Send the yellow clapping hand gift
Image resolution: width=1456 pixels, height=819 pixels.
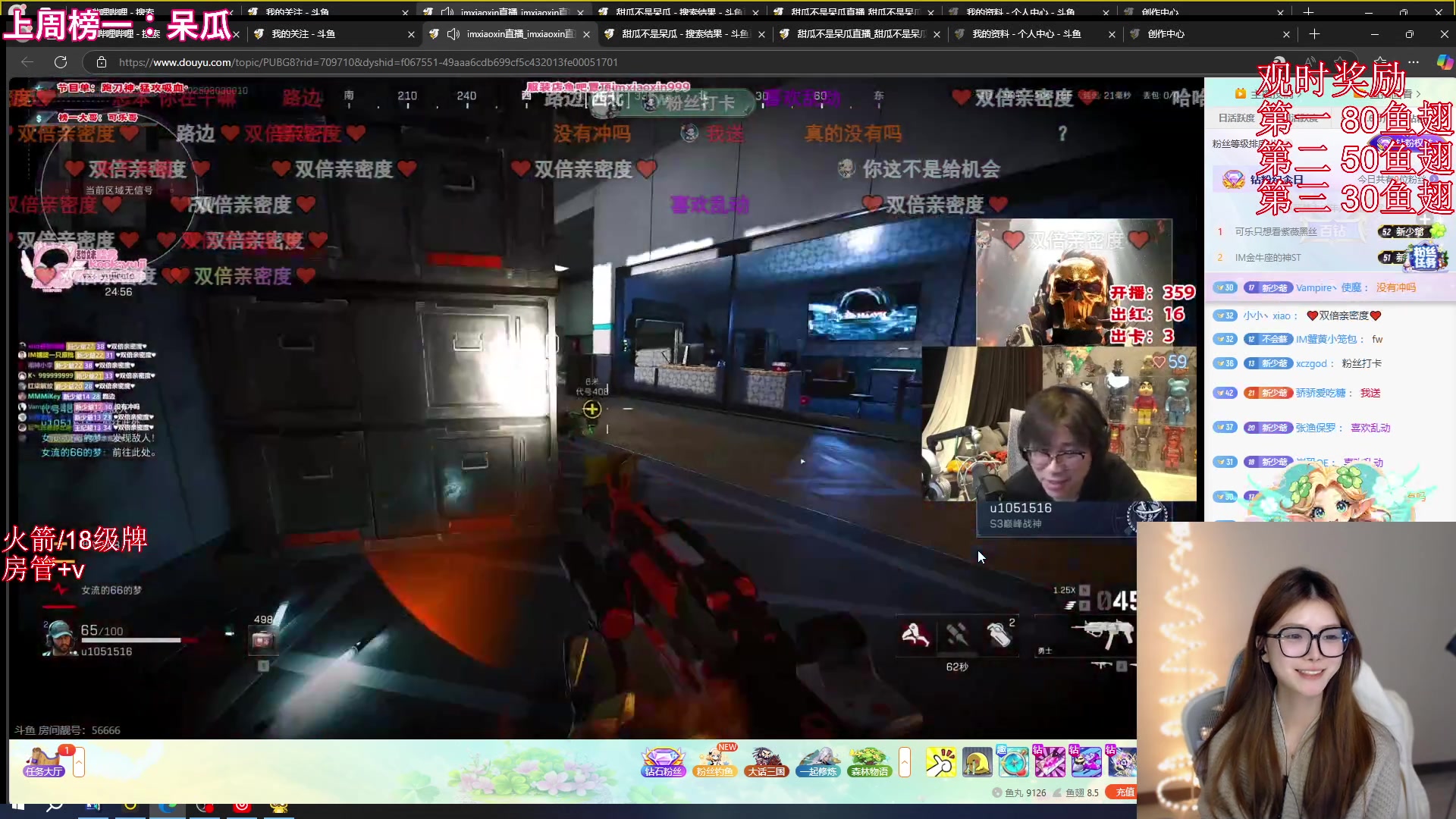[x=940, y=762]
